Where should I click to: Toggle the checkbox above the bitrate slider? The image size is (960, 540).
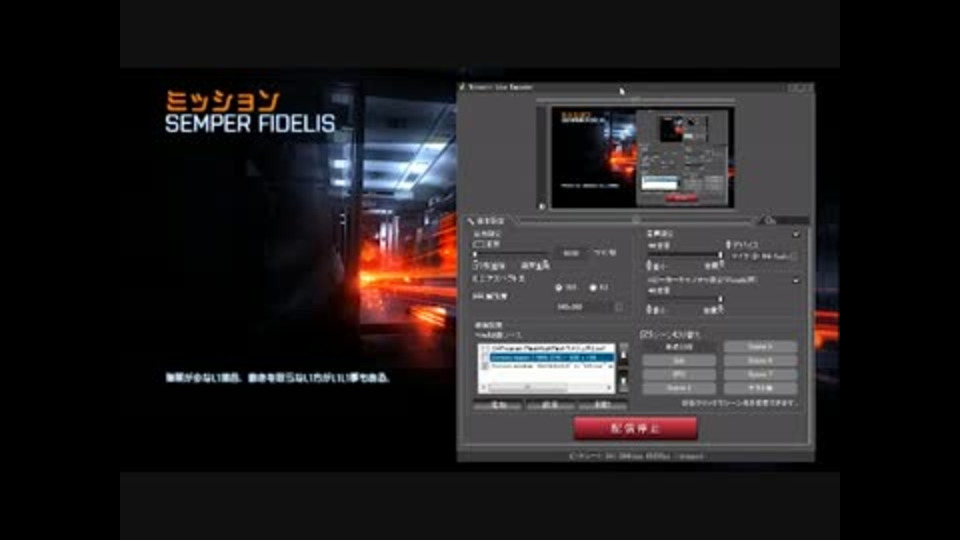(x=479, y=244)
